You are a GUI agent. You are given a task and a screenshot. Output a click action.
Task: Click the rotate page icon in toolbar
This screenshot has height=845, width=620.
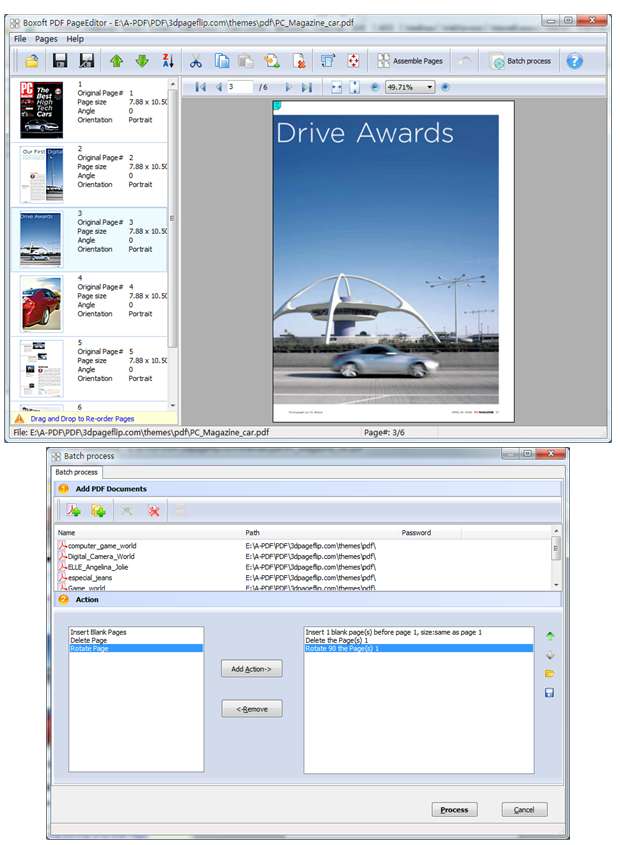[327, 61]
